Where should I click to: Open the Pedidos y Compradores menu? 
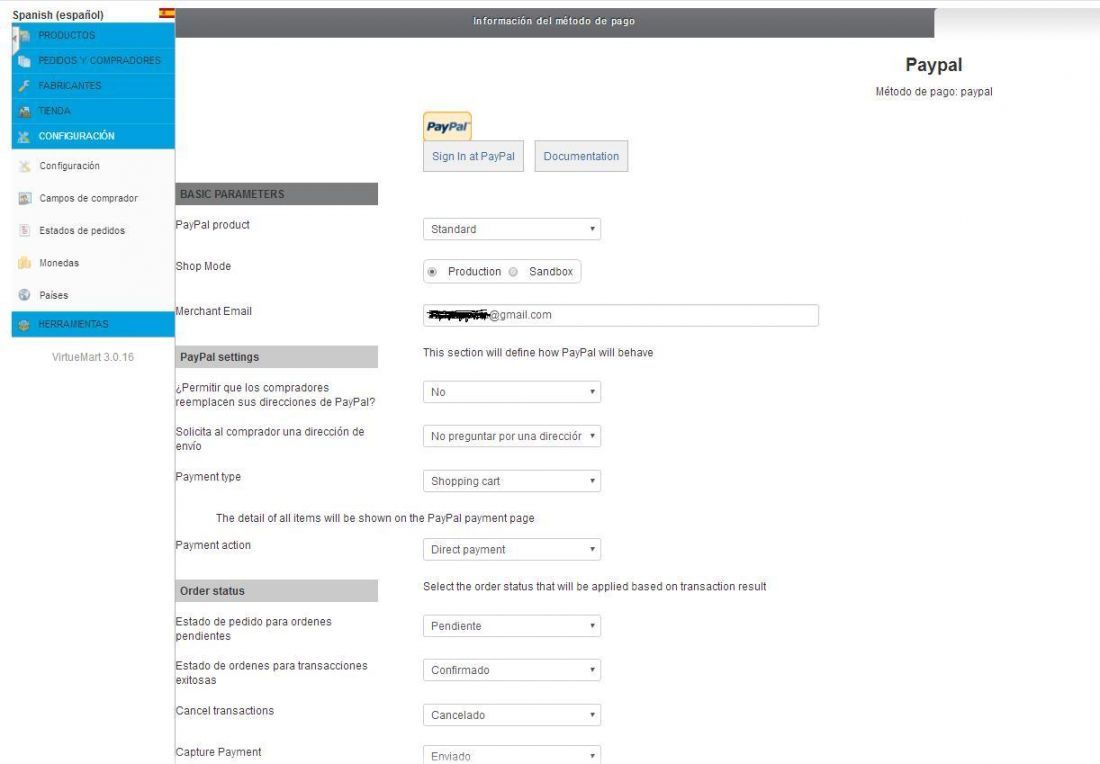tap(93, 61)
